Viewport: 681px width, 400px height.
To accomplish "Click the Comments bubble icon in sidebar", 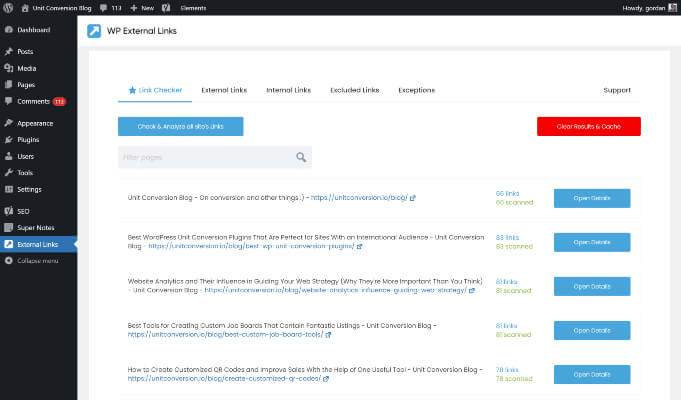I will [9, 101].
